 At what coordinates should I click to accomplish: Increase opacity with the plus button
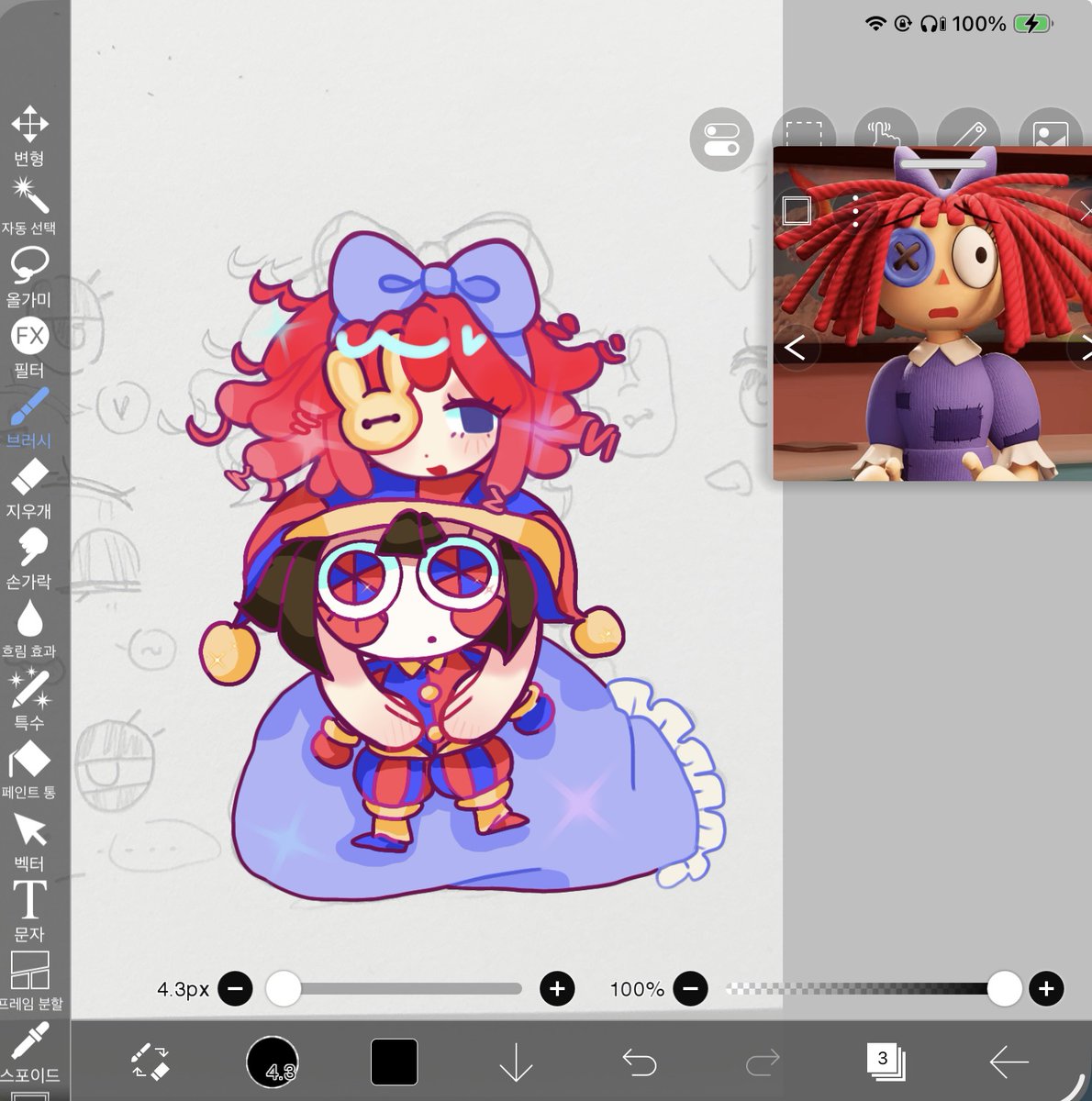1046,988
